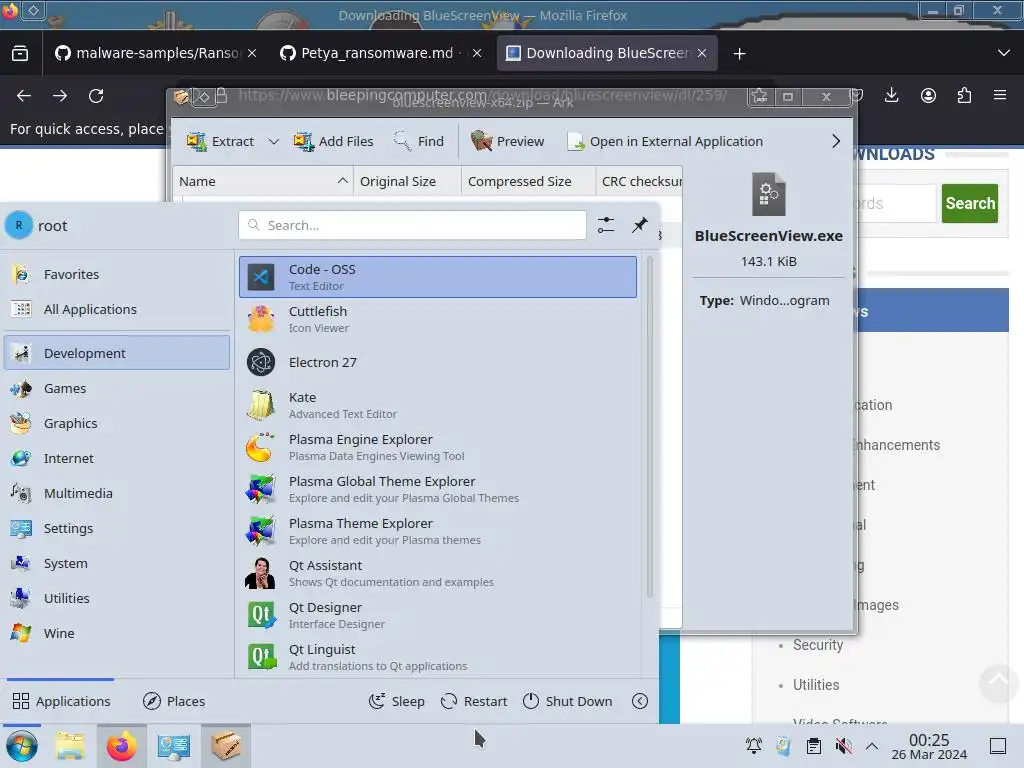Expand the list all tabs dropdown
The image size is (1024, 768).
pyautogui.click(x=1004, y=53)
